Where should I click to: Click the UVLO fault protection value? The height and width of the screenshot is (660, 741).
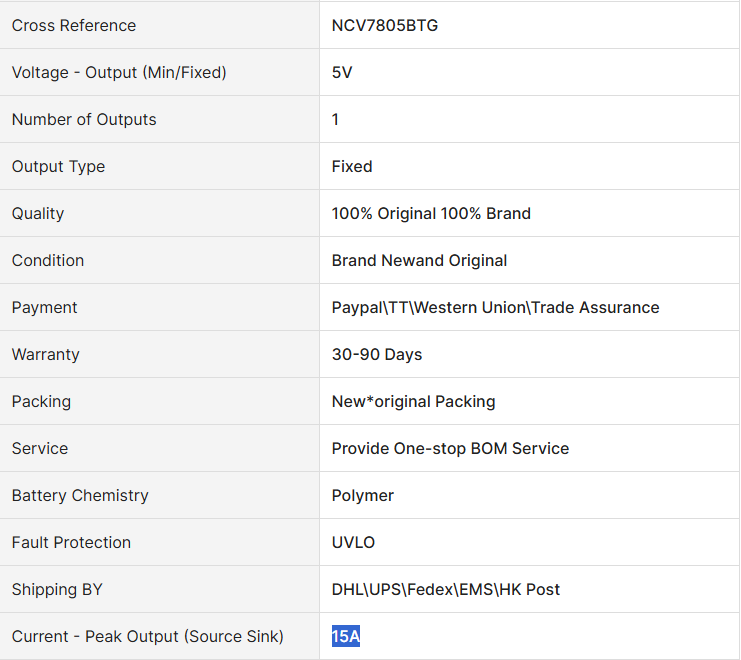point(353,542)
